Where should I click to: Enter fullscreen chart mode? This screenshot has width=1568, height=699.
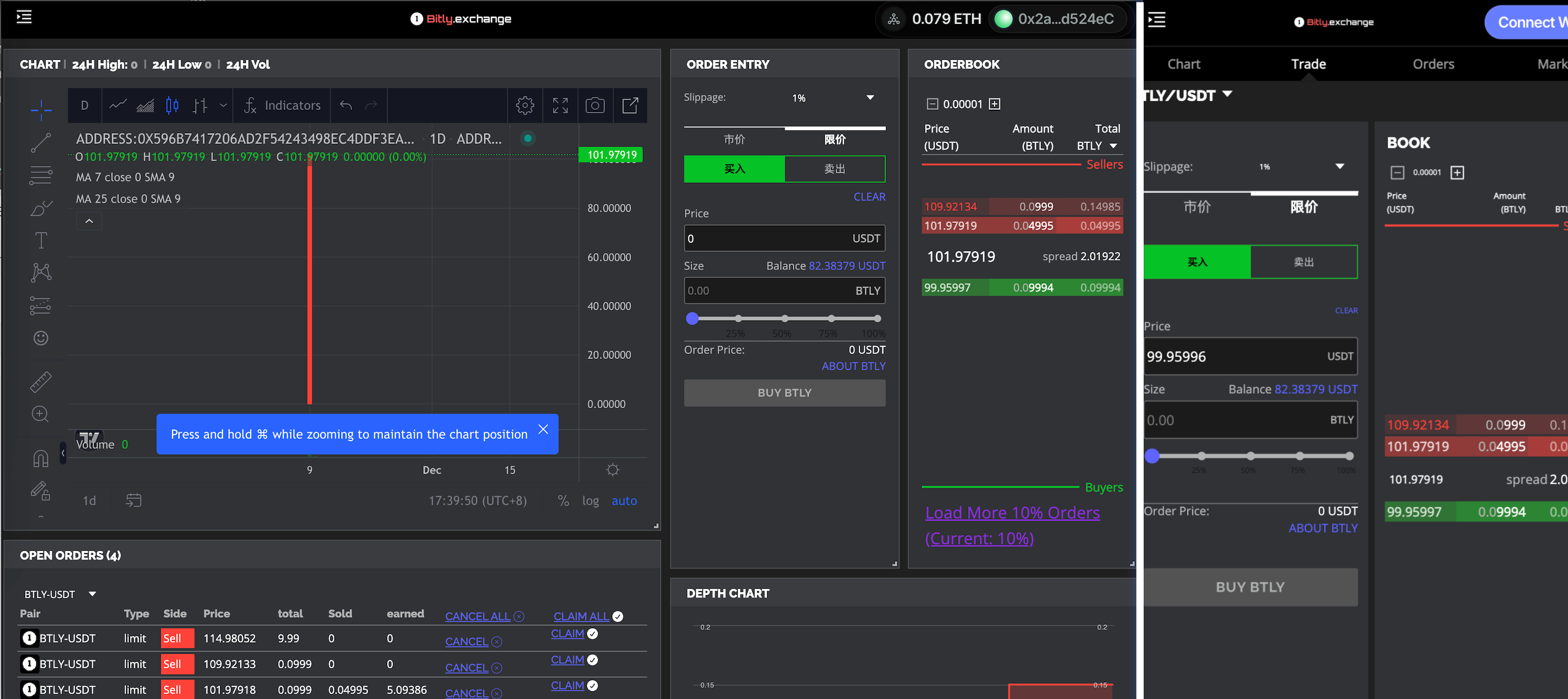coord(560,105)
